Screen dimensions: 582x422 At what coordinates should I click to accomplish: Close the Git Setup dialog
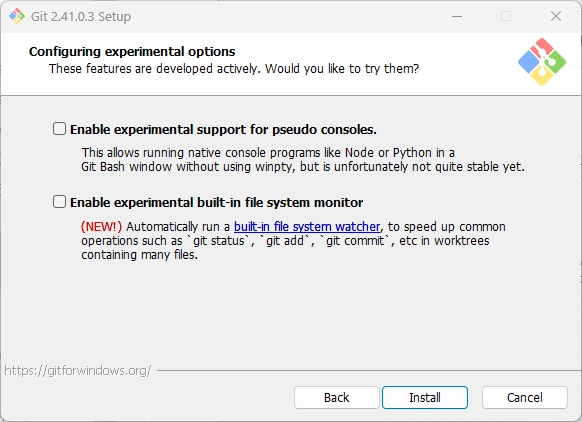tap(556, 16)
